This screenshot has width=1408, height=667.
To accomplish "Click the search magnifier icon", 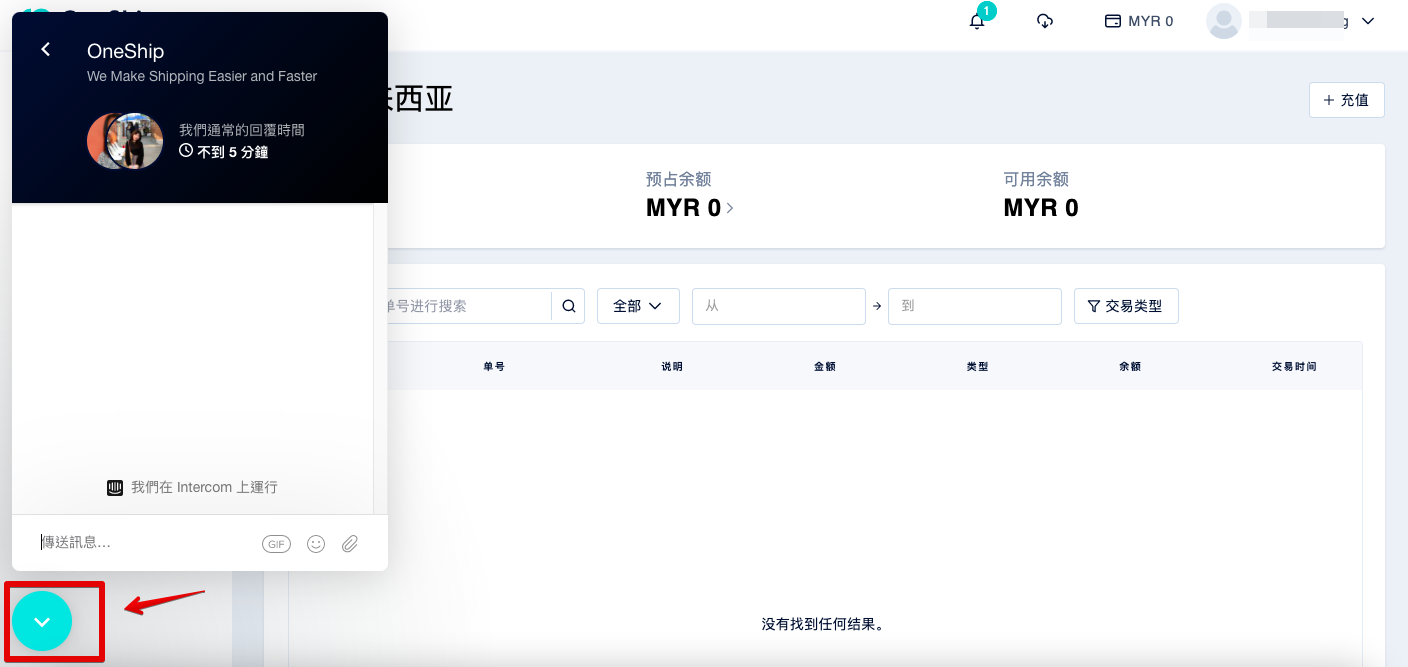I will [x=568, y=306].
